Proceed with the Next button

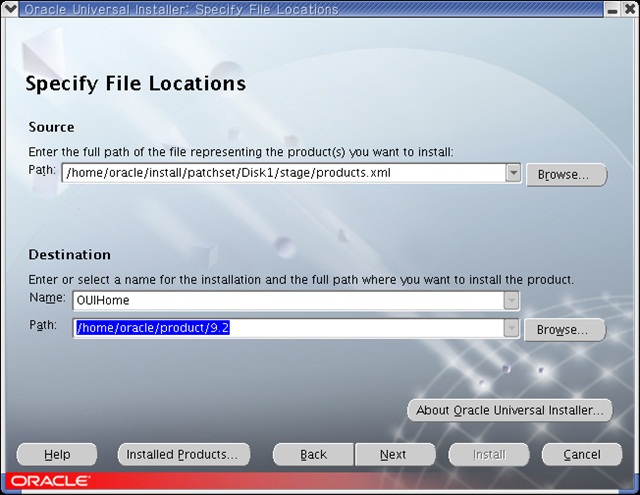click(395, 455)
